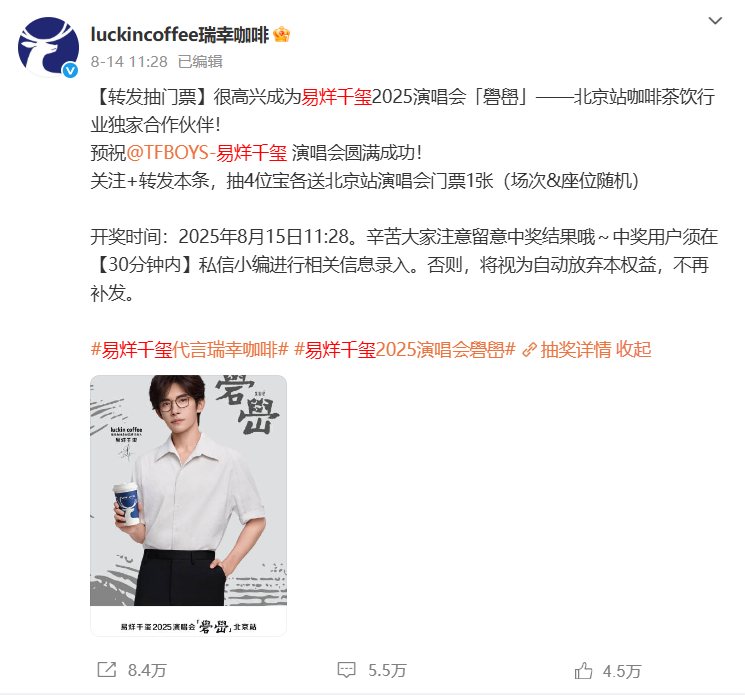The image size is (745, 695).
Task: Click the chain link icon before 抽奖详情
Action: tap(529, 350)
